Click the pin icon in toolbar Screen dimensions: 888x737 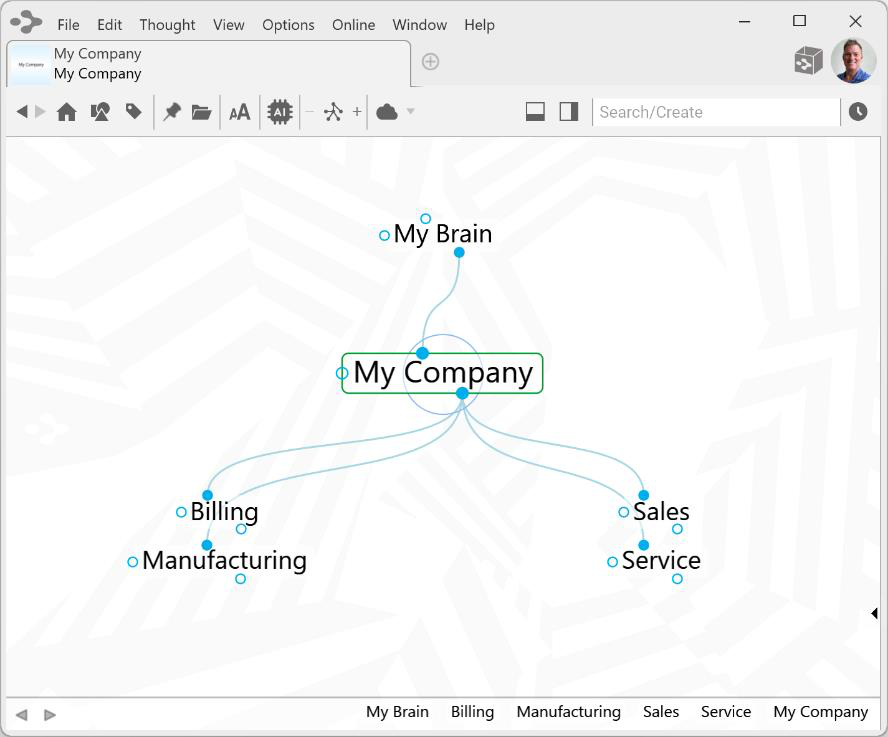tap(172, 112)
